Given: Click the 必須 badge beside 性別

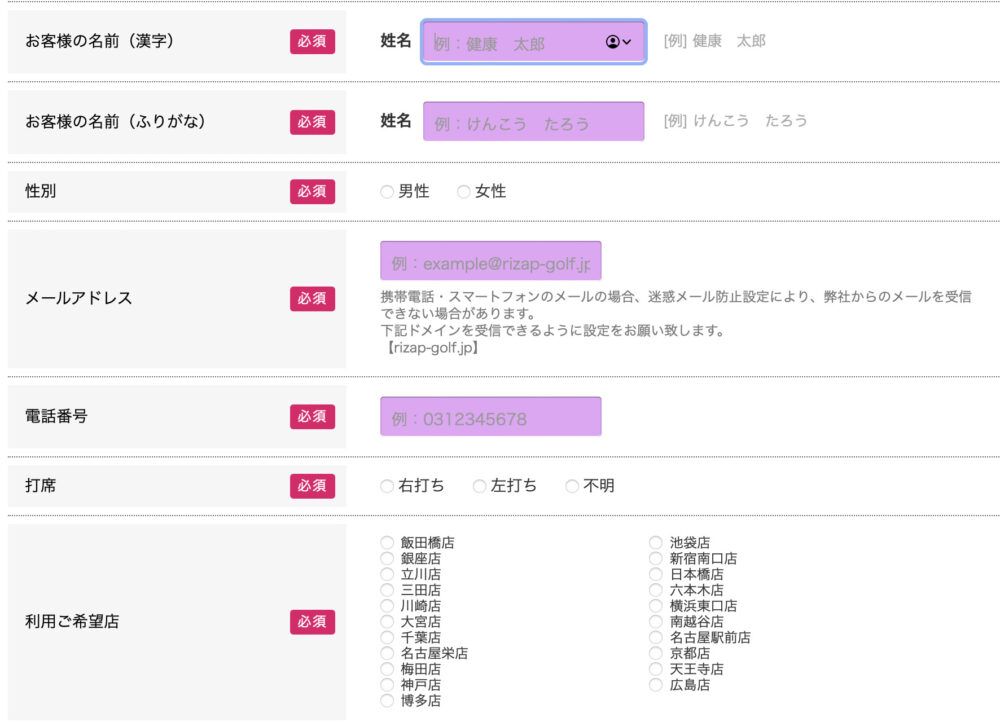Looking at the screenshot, I should tap(312, 191).
